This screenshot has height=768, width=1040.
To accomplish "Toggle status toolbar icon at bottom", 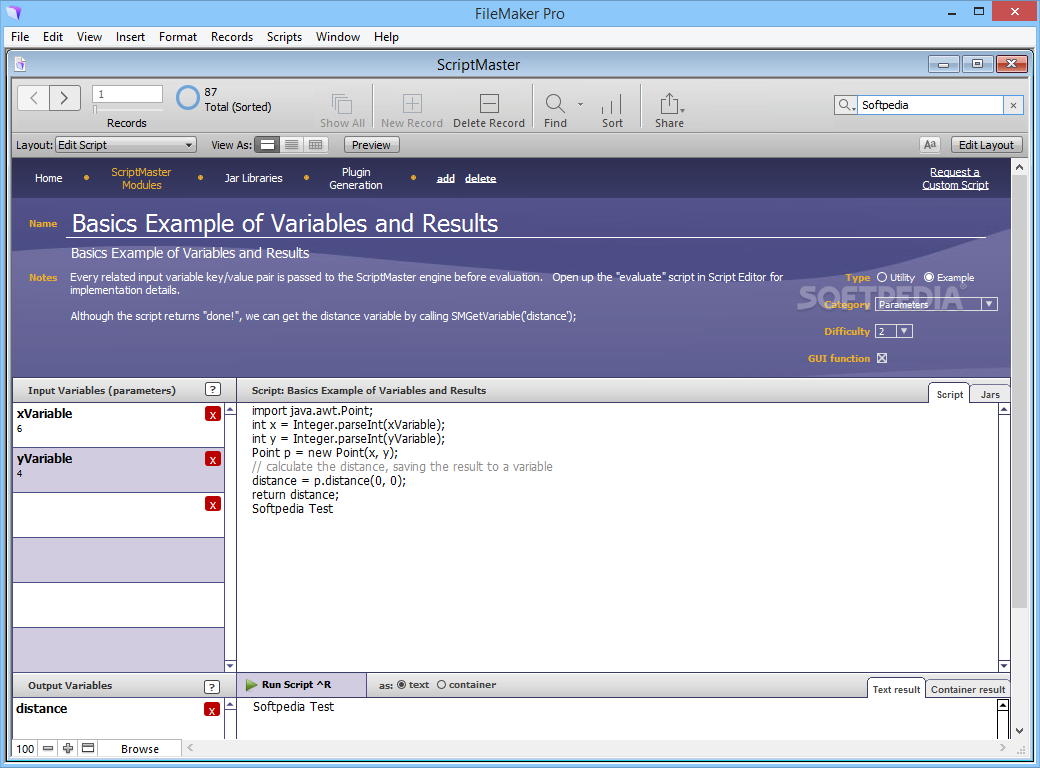I will tap(88, 748).
